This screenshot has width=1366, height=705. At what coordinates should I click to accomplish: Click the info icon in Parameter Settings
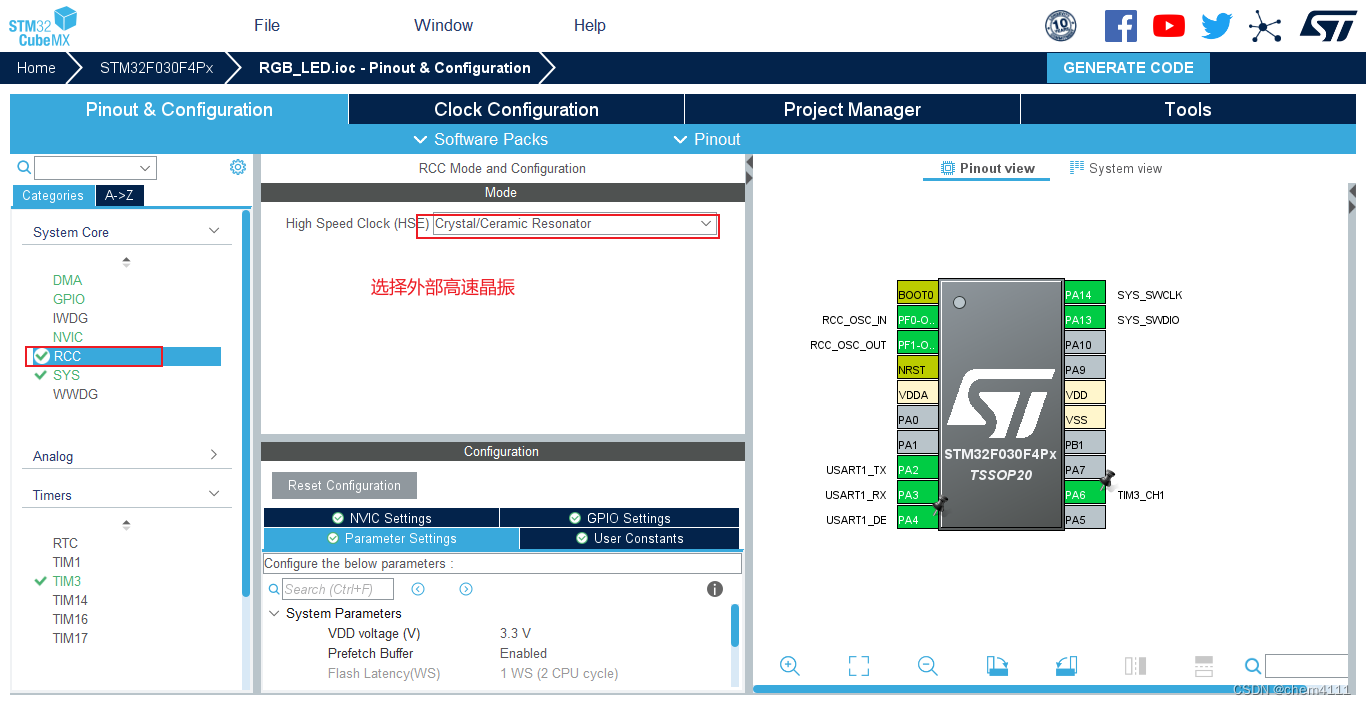pyautogui.click(x=715, y=589)
